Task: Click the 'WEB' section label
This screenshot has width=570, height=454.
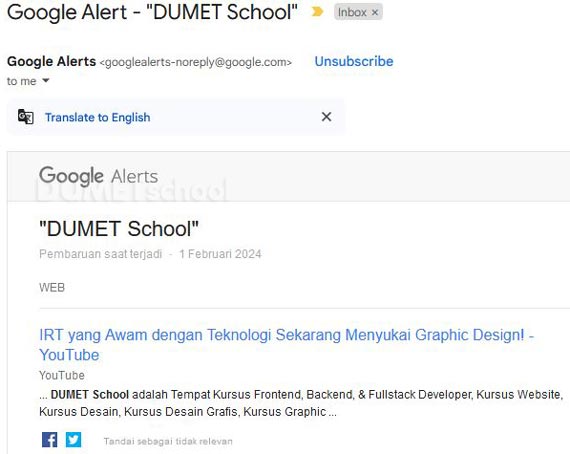Action: (52, 288)
